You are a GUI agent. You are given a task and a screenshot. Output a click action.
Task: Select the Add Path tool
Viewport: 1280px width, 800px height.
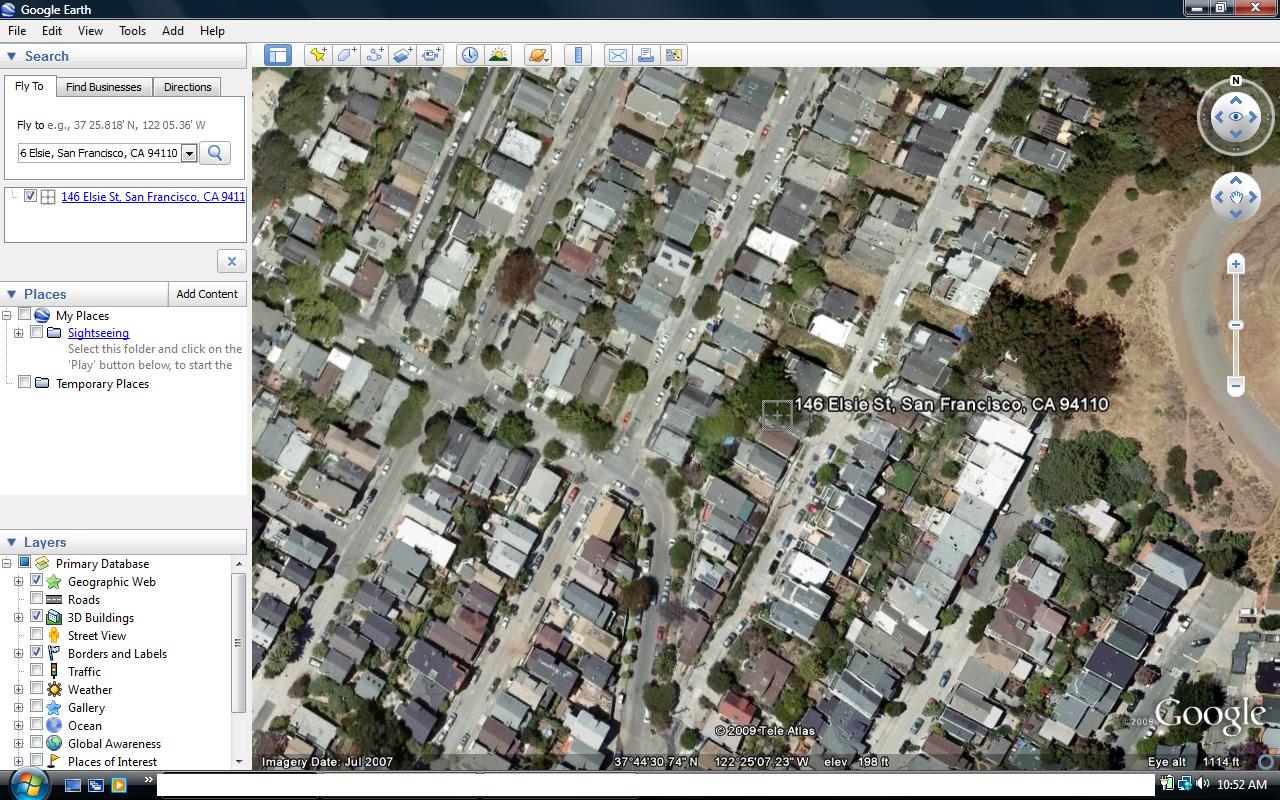375,55
